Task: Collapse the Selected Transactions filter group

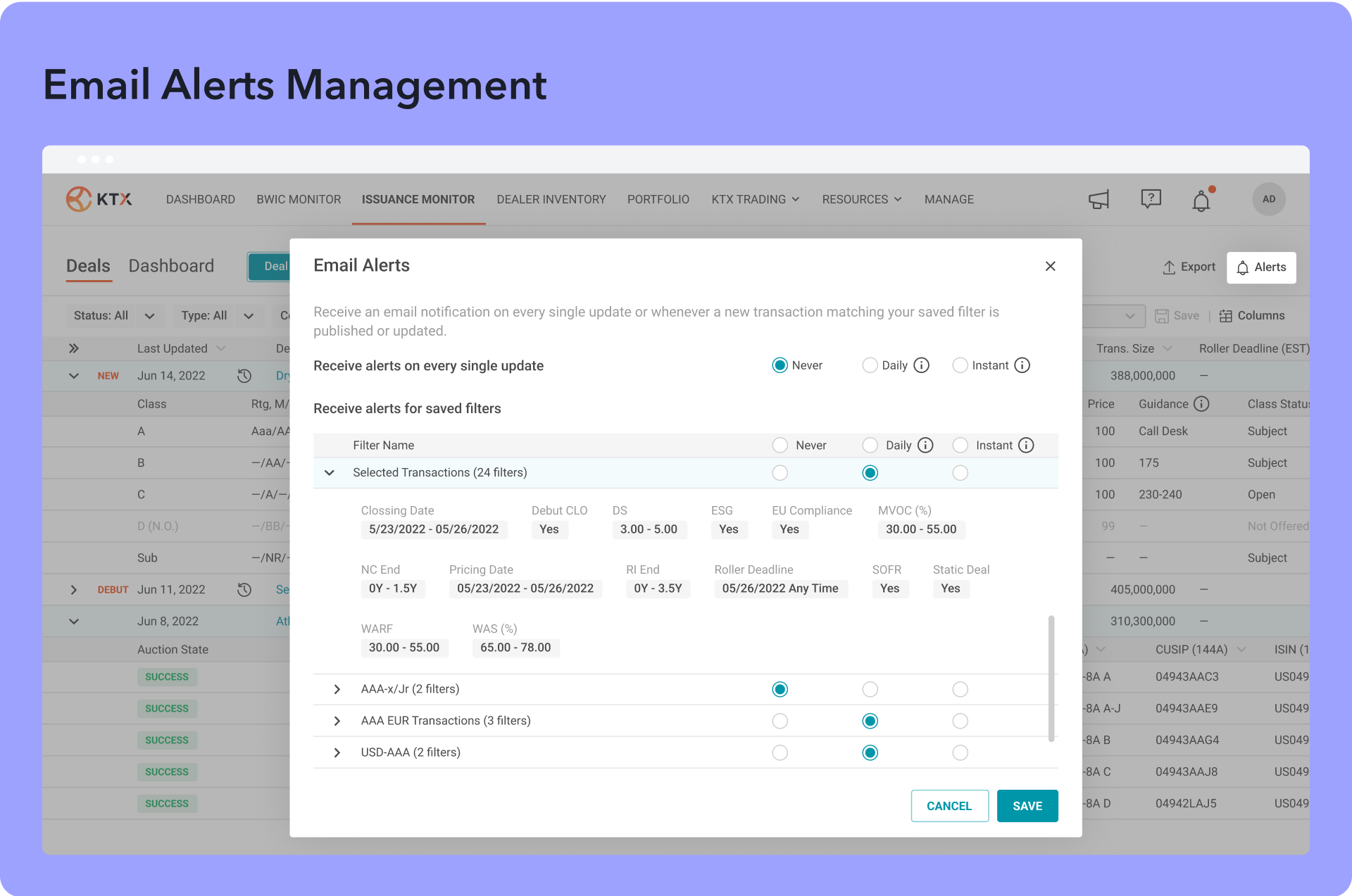Action: [329, 472]
